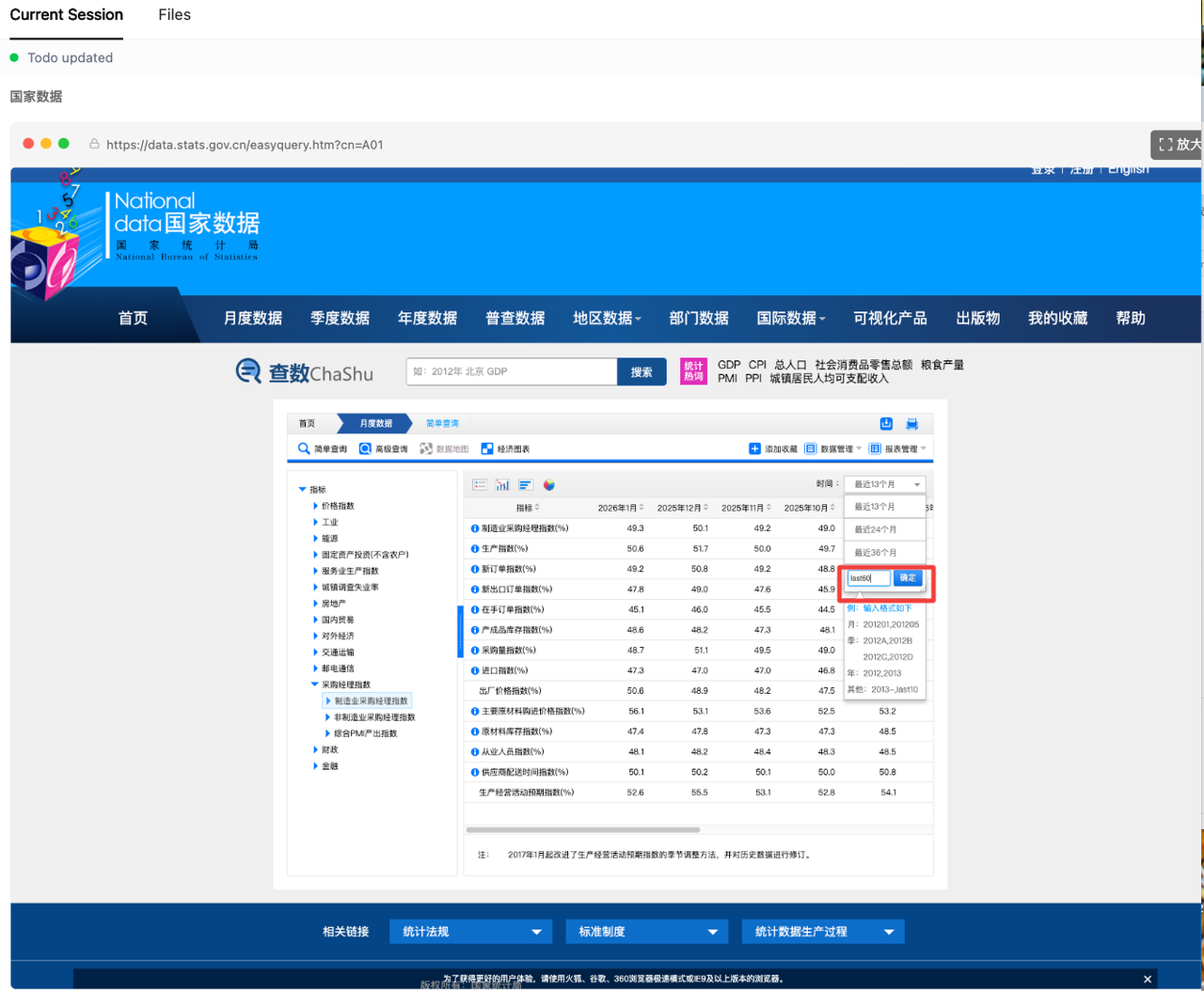
Task: Select 最近24个月 time option
Action: tap(885, 529)
